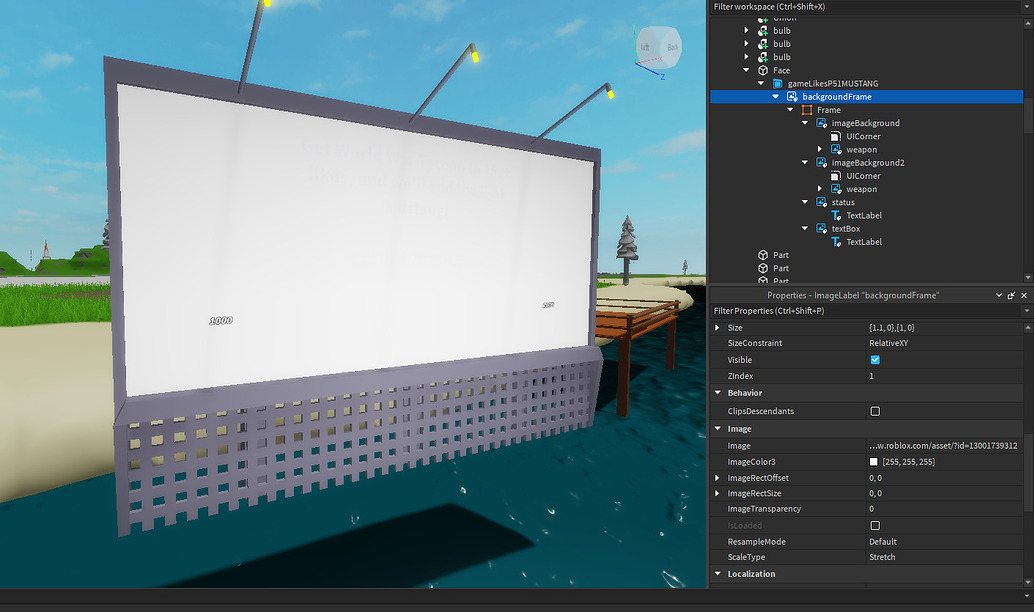Click the undock button on the Properties panel
This screenshot has height=612, width=1034.
pyautogui.click(x=1012, y=295)
